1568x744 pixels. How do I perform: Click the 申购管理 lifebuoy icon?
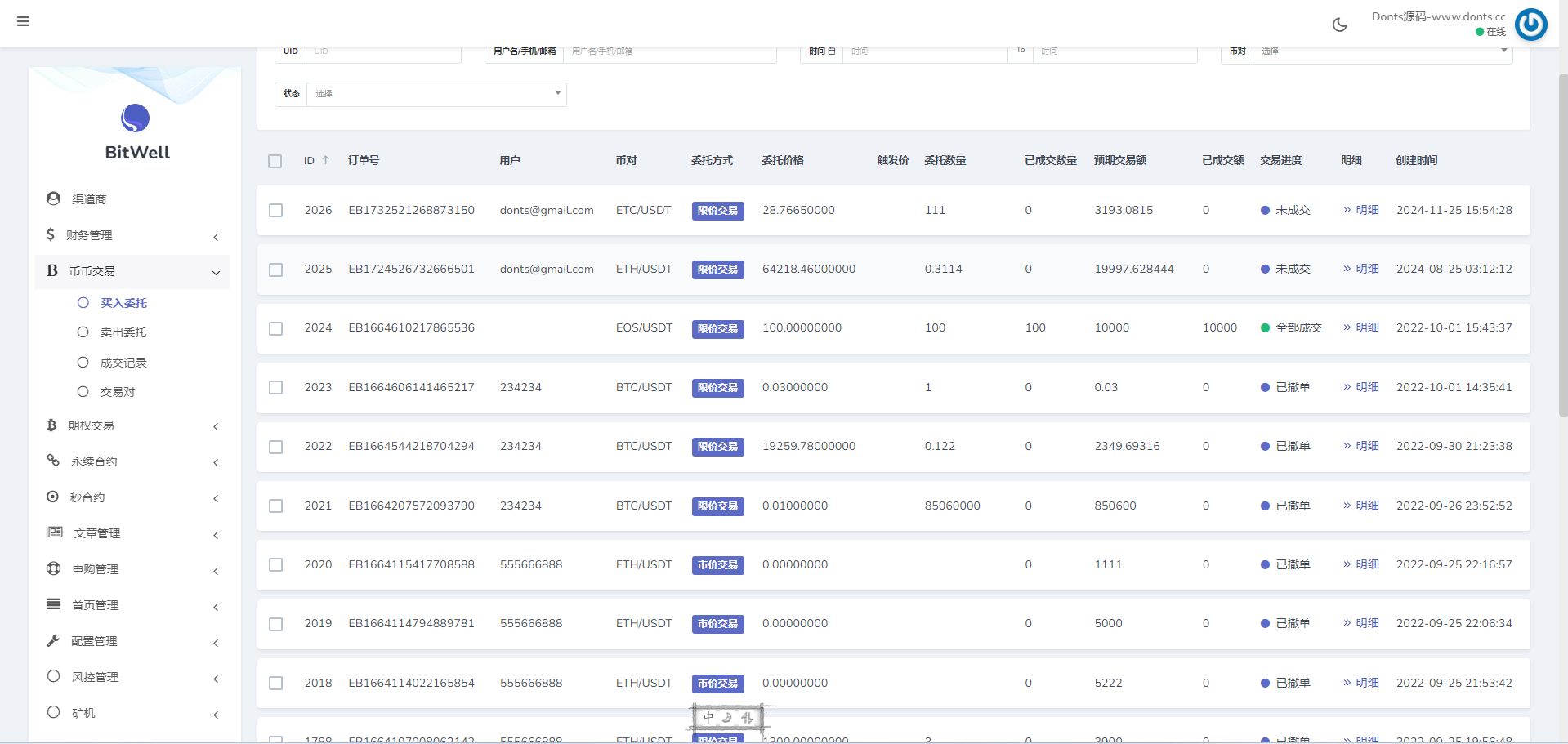pos(54,568)
